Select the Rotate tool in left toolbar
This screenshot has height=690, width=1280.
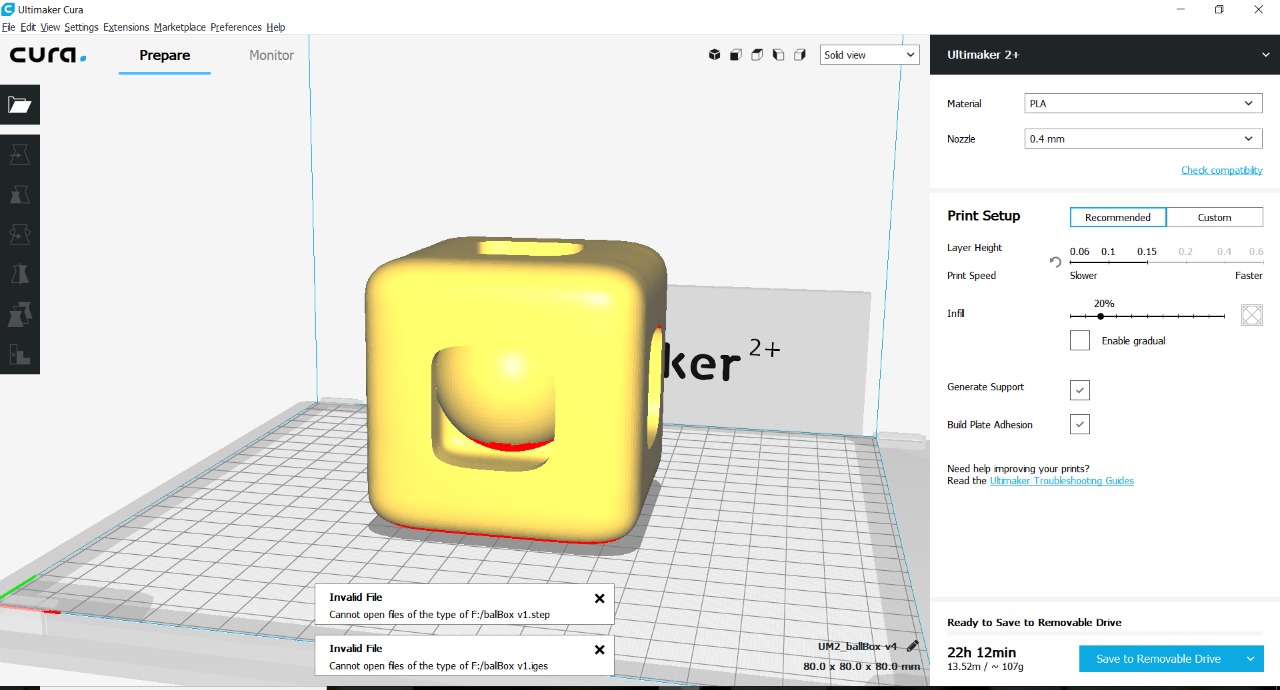(20, 234)
